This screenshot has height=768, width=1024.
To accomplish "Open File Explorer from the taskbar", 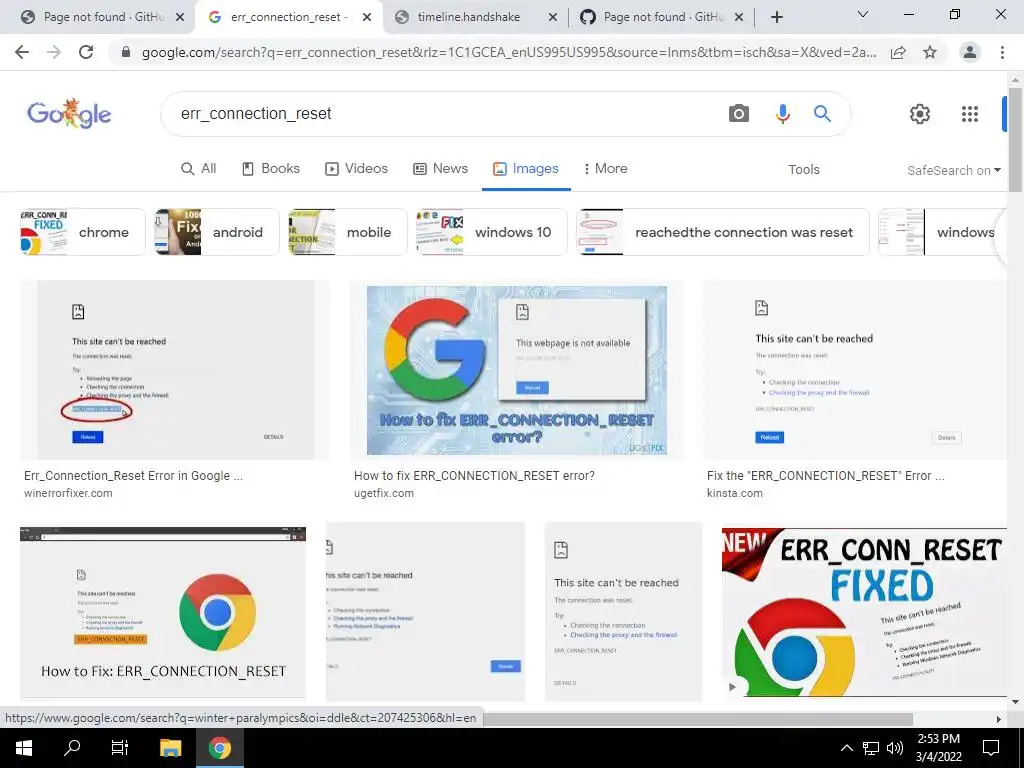I will click(170, 748).
